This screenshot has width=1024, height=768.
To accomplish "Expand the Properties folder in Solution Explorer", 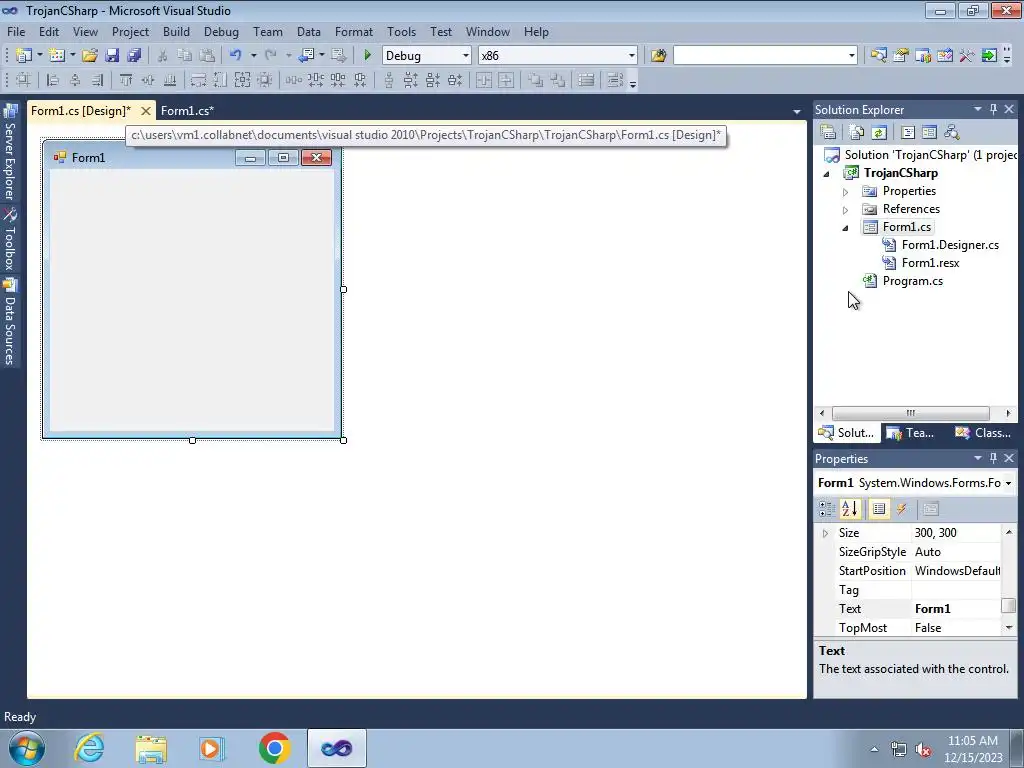I will (x=845, y=192).
